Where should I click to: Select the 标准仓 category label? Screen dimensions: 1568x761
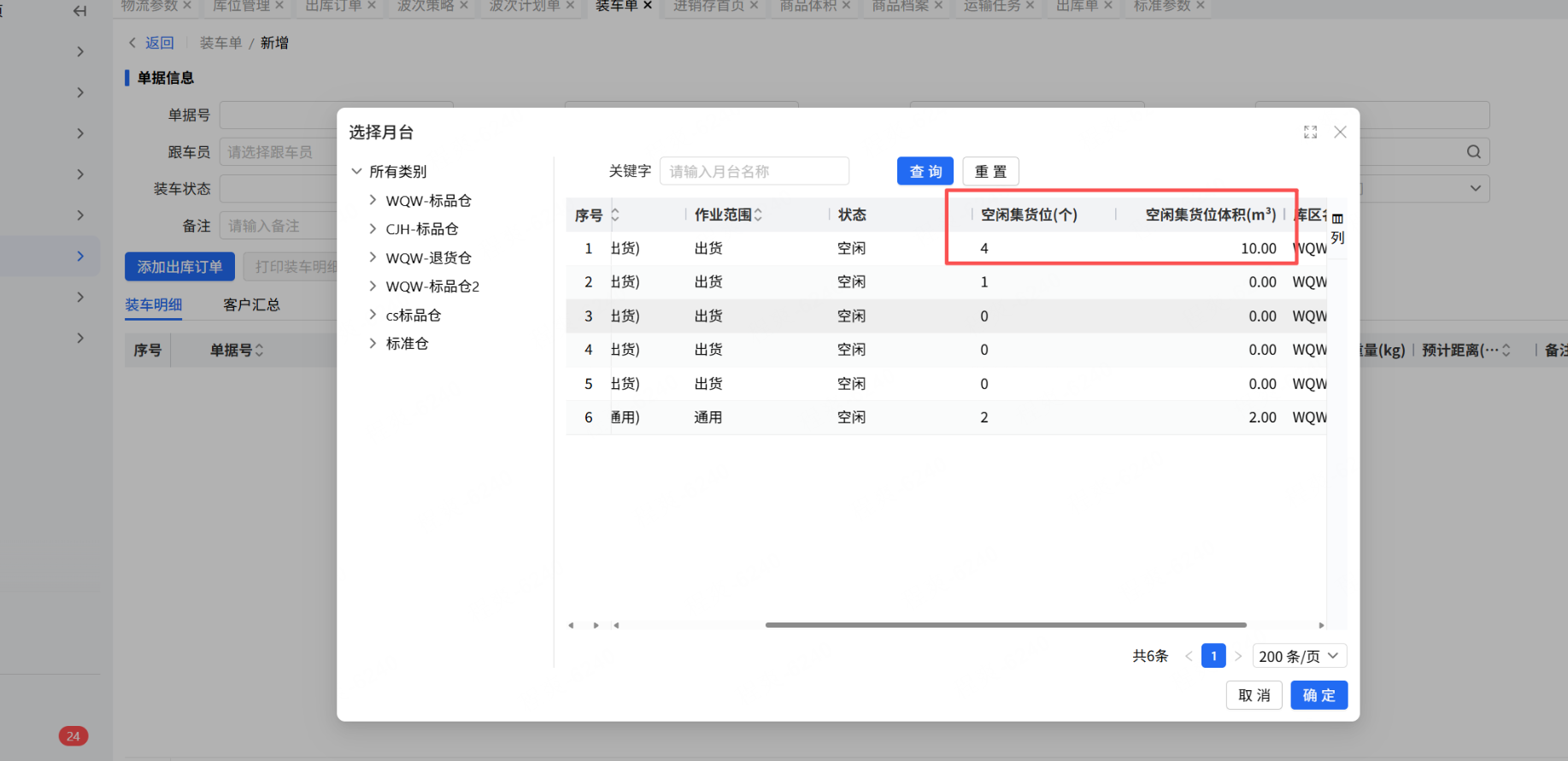point(408,343)
